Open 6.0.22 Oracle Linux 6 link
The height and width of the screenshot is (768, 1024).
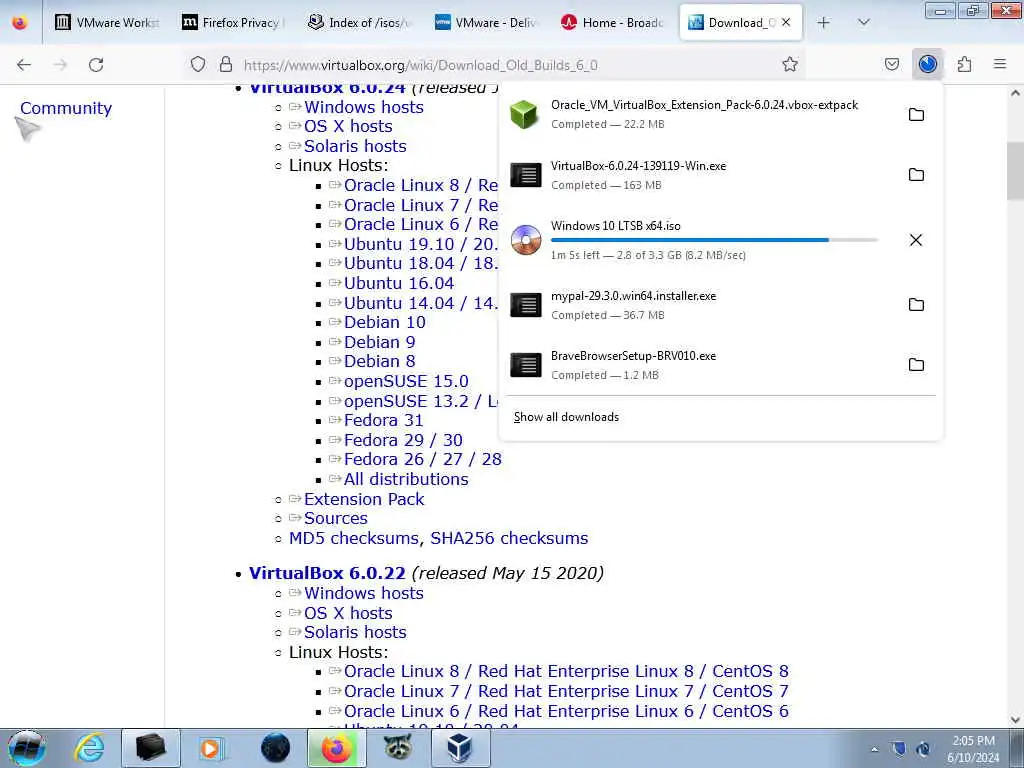[x=566, y=711]
